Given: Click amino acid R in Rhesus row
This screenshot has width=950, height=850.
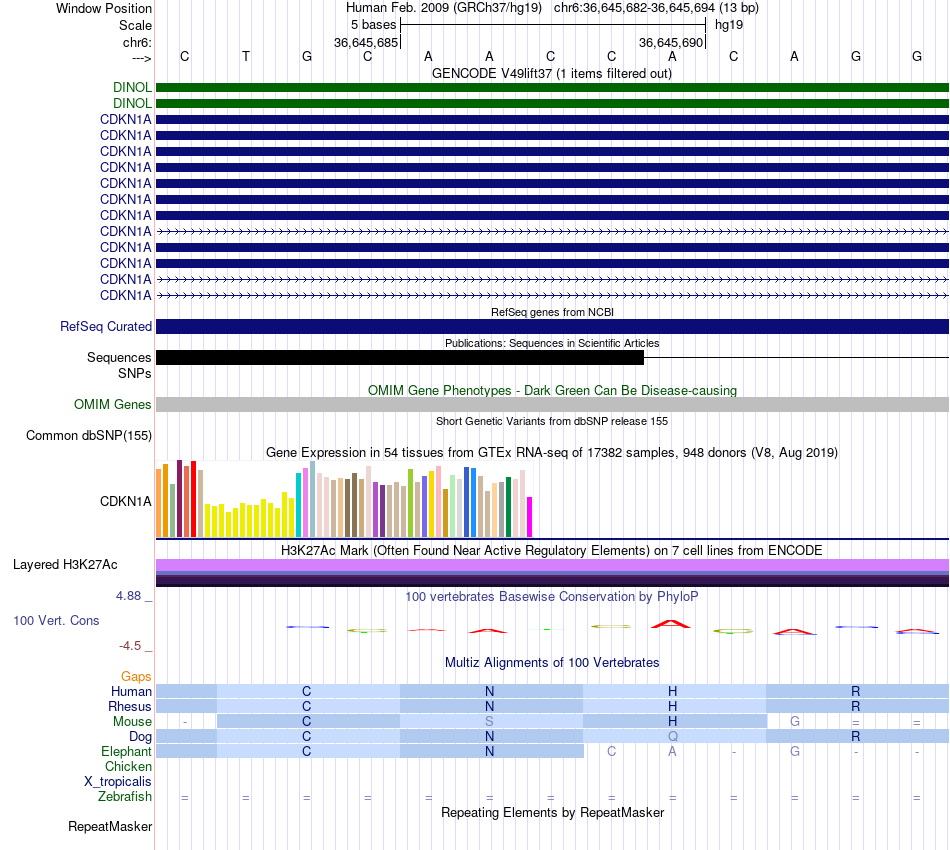Looking at the screenshot, I should click(x=855, y=706).
